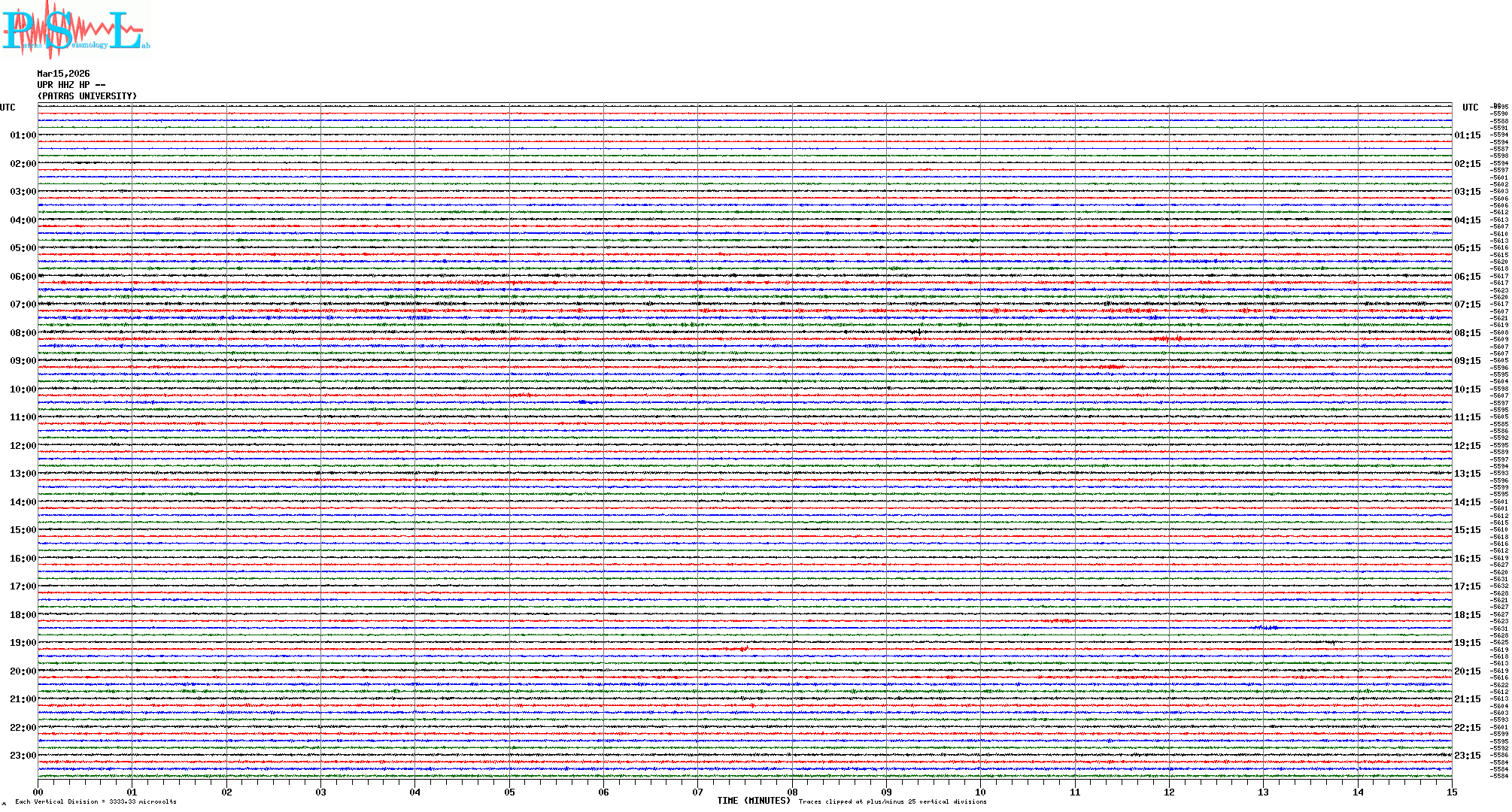Image resolution: width=1512 pixels, height=812 pixels.
Task: Select the 12:00 row label on left
Action: 23,446
